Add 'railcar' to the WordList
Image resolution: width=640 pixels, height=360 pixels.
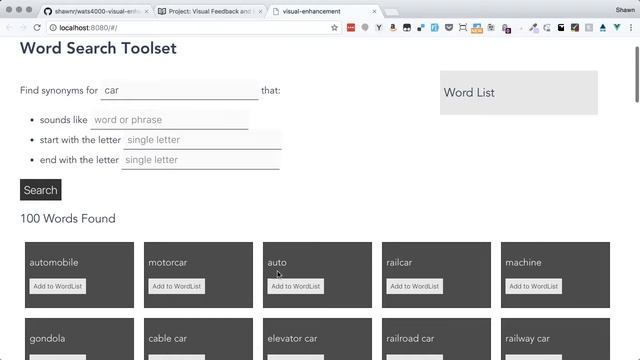coord(415,286)
